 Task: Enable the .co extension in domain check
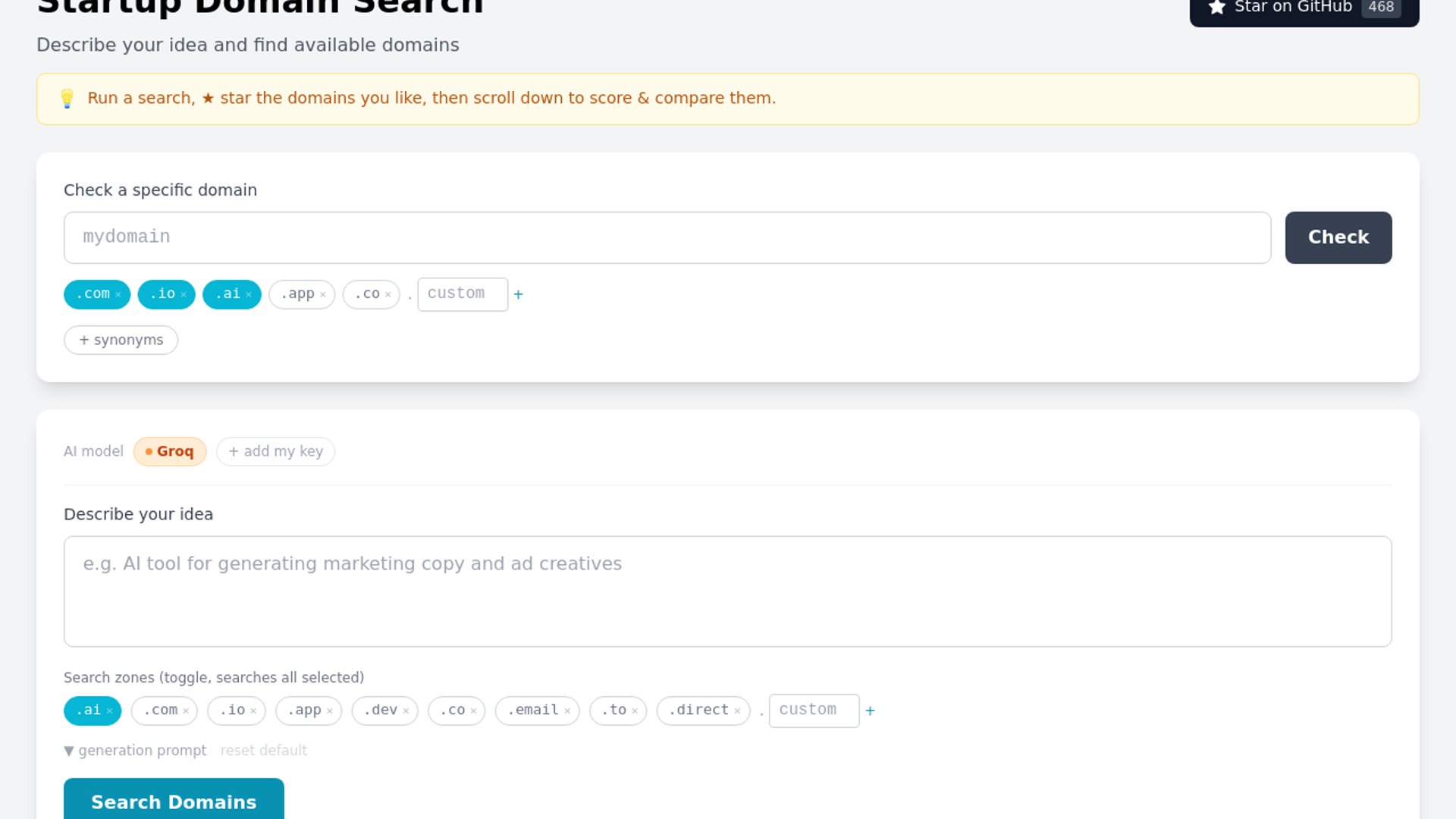366,294
